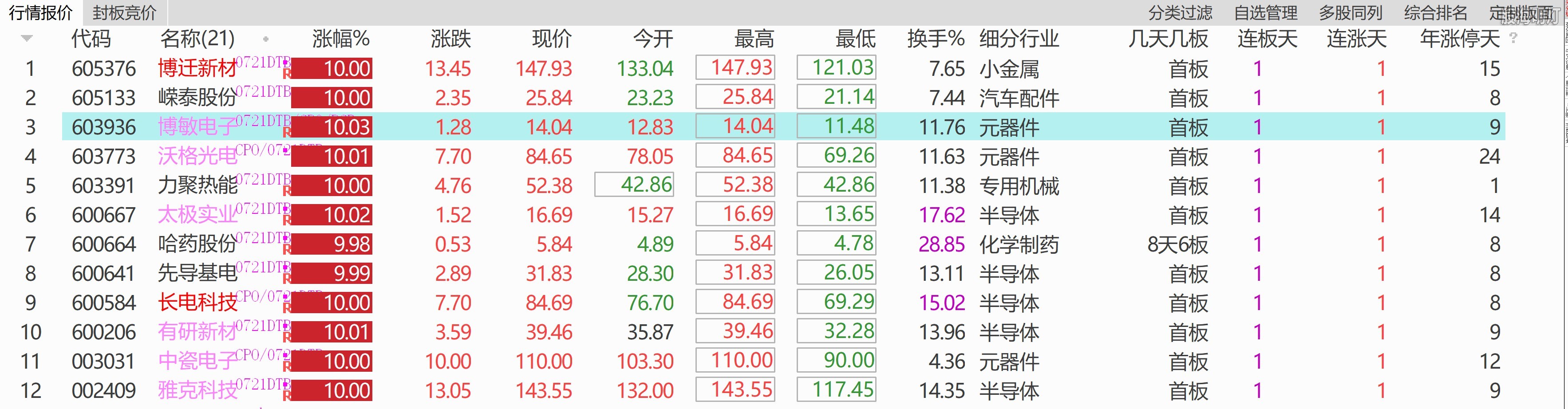Sort by the 名称(21) column header
Screen dimensions: 1568x409
click(197, 39)
